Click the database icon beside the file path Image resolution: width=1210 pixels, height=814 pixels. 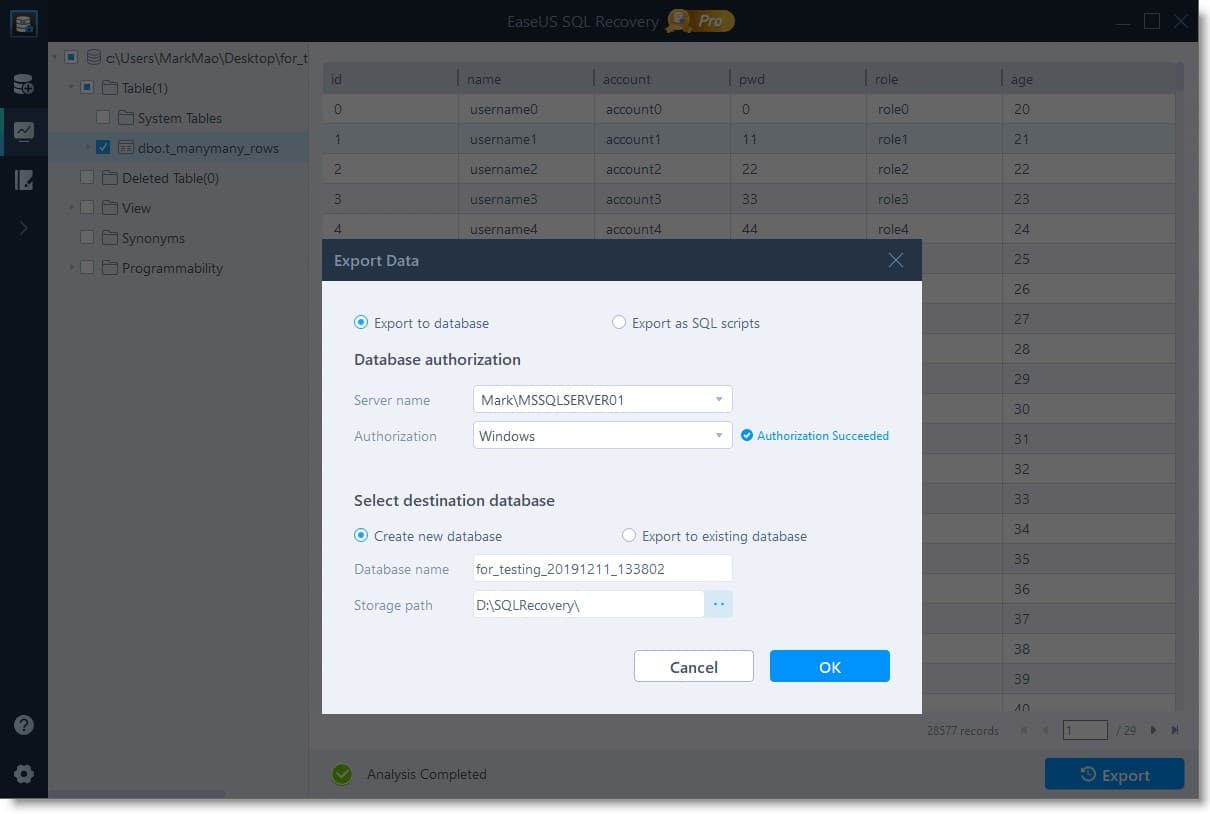tap(94, 58)
